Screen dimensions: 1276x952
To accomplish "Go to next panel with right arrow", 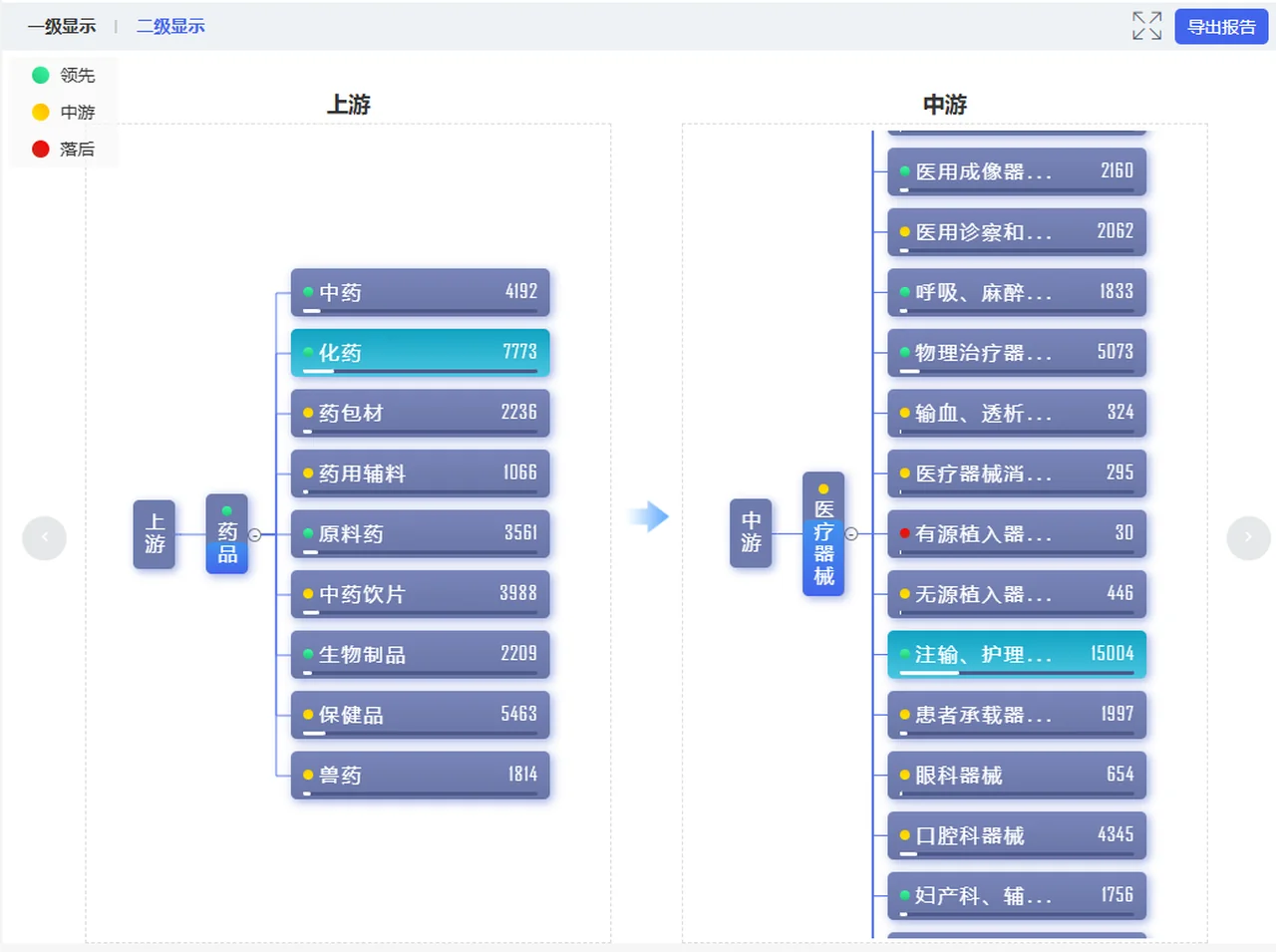I will coord(1248,538).
